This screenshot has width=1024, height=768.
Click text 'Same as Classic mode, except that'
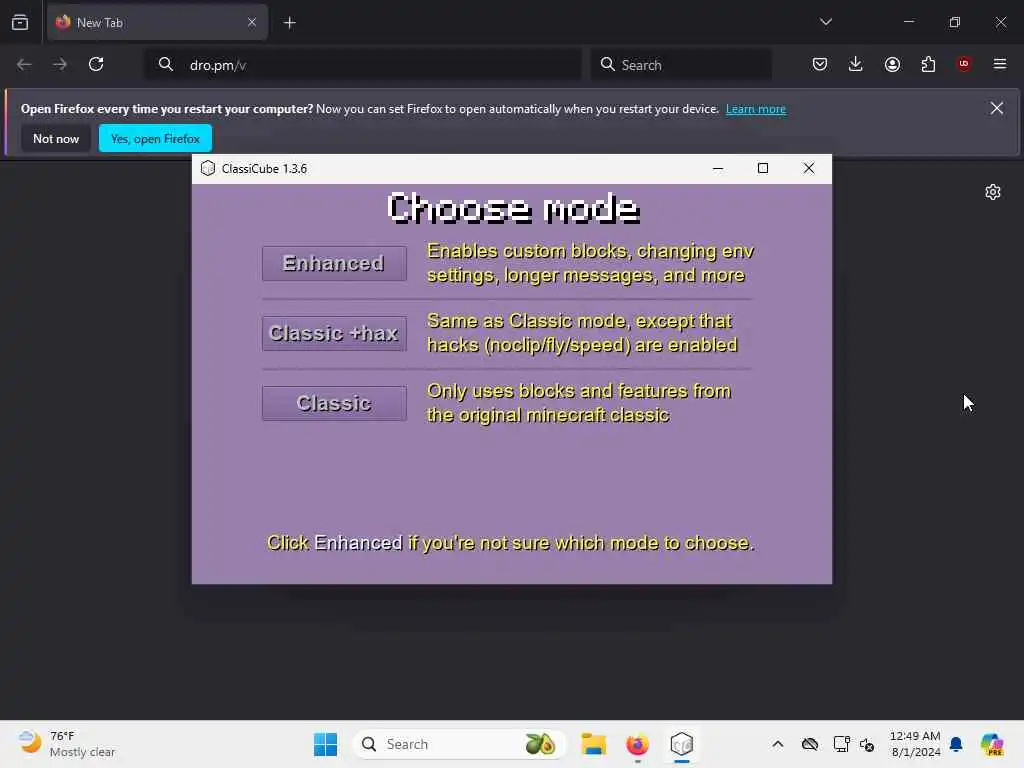tap(579, 321)
